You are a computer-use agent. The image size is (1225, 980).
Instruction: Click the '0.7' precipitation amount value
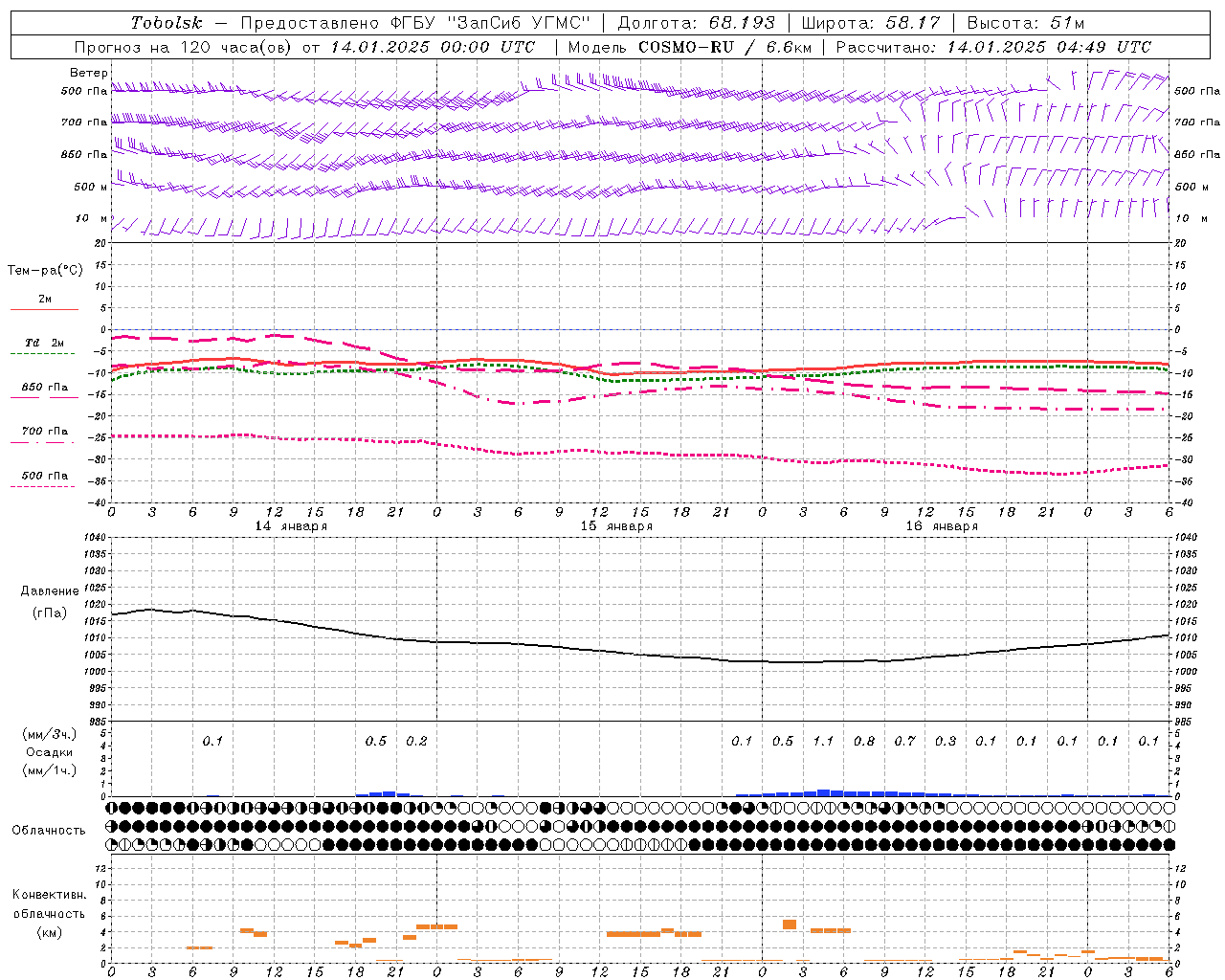pos(904,741)
